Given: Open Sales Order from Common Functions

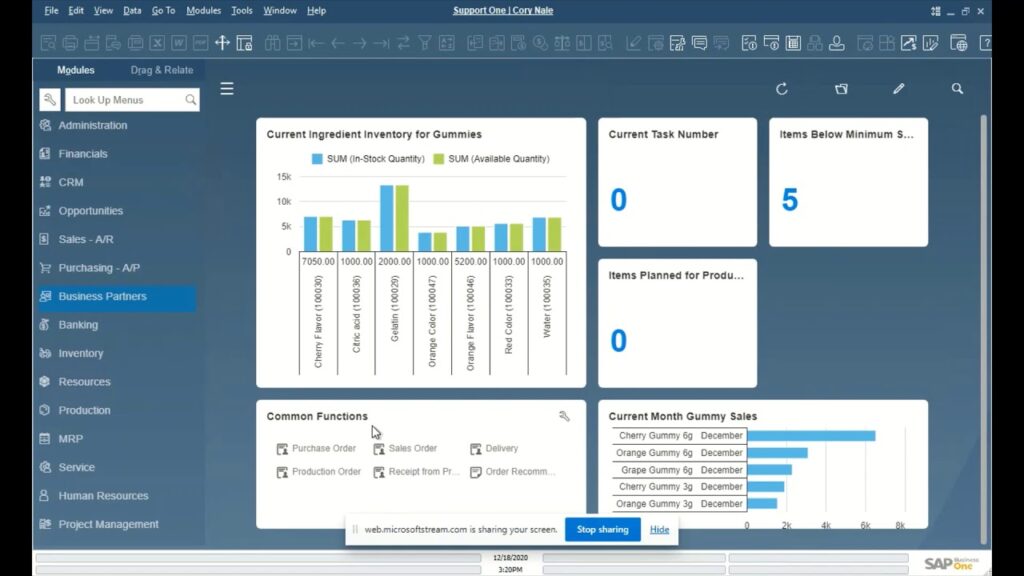Looking at the screenshot, I should 412,448.
